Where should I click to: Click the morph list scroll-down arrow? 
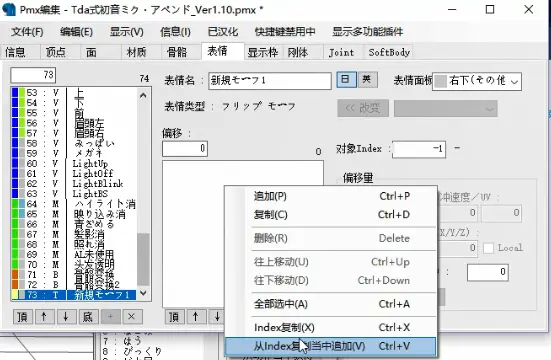pyautogui.click(x=143, y=293)
